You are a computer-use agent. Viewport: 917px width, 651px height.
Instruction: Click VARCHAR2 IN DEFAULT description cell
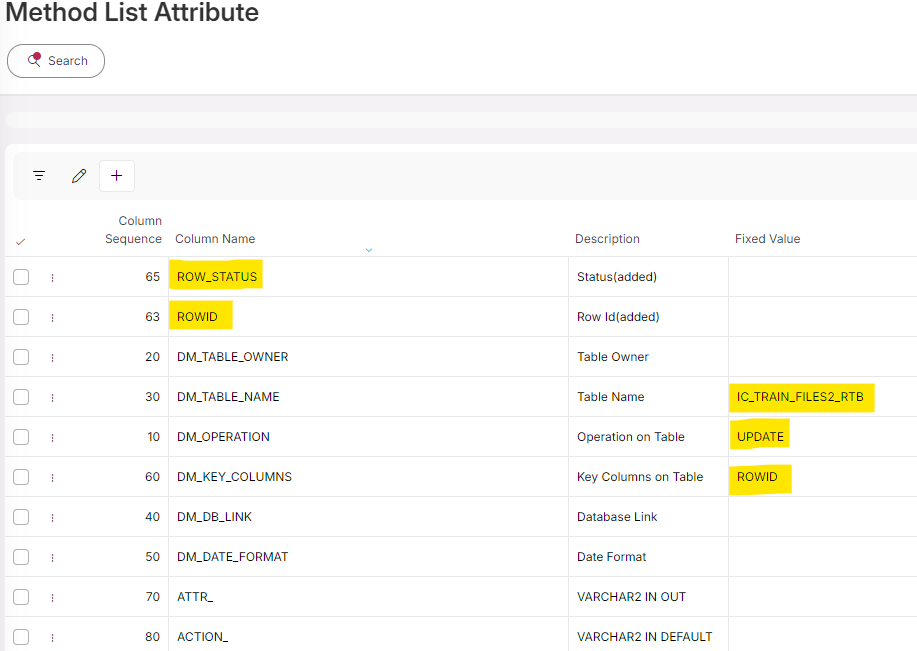[x=649, y=636]
